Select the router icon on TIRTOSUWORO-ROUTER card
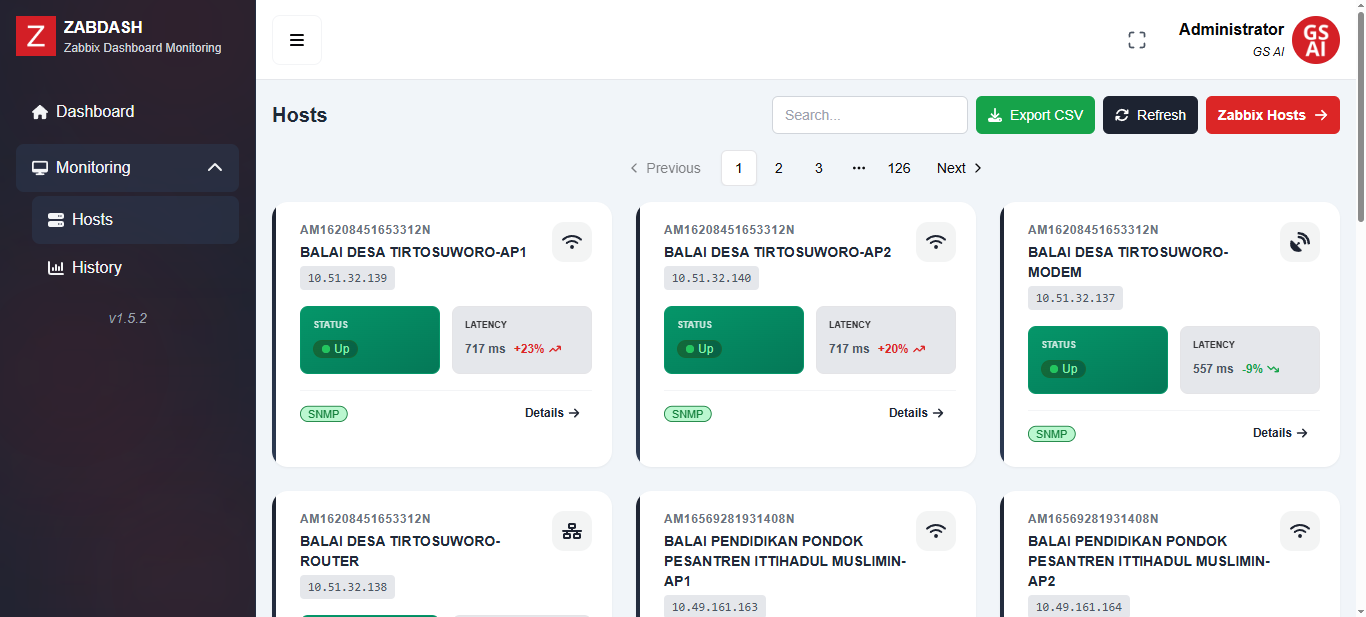The width and height of the screenshot is (1366, 617). [571, 530]
